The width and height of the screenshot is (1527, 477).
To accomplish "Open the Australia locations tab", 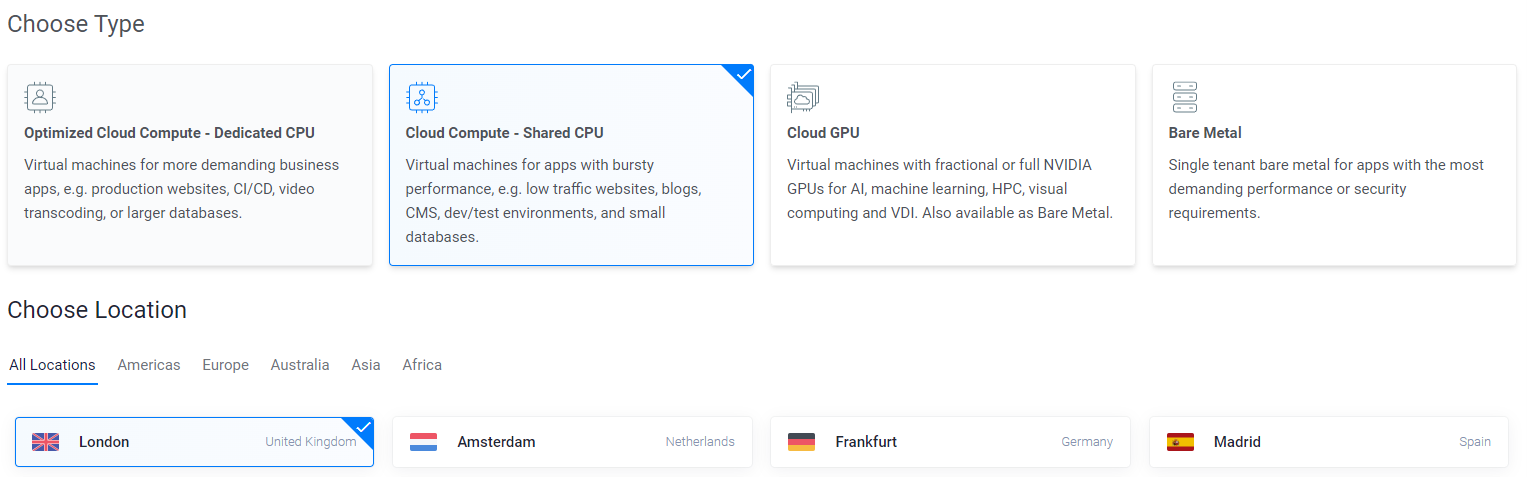I will point(300,365).
